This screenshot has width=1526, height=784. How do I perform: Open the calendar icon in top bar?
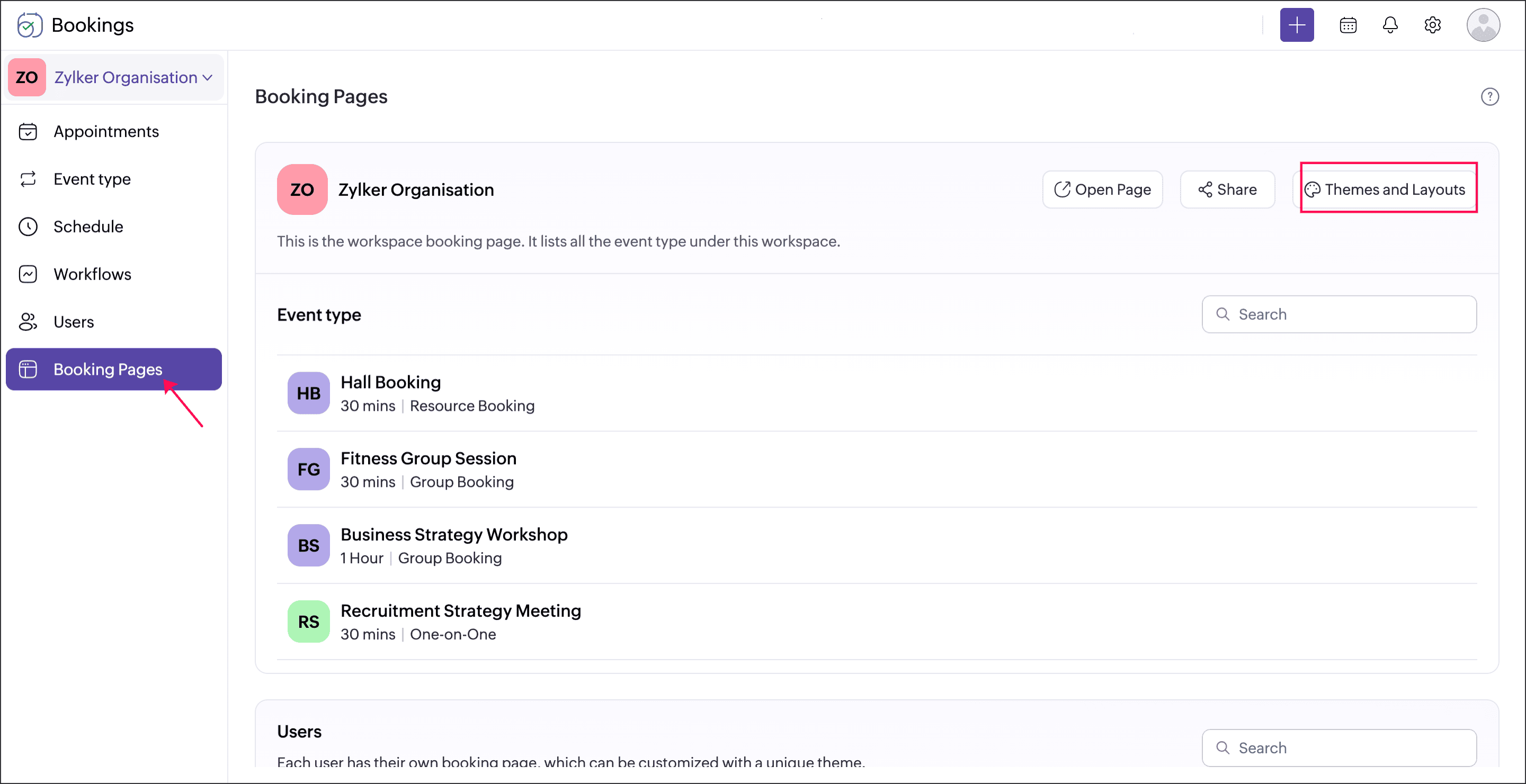1347,25
